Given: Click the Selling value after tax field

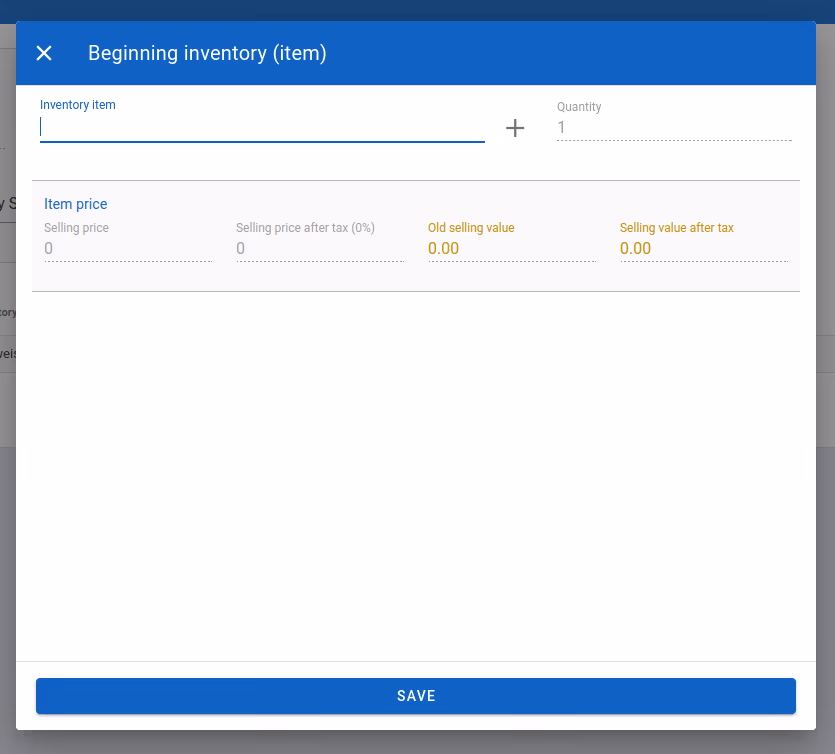Looking at the screenshot, I should pyautogui.click(x=703, y=249).
